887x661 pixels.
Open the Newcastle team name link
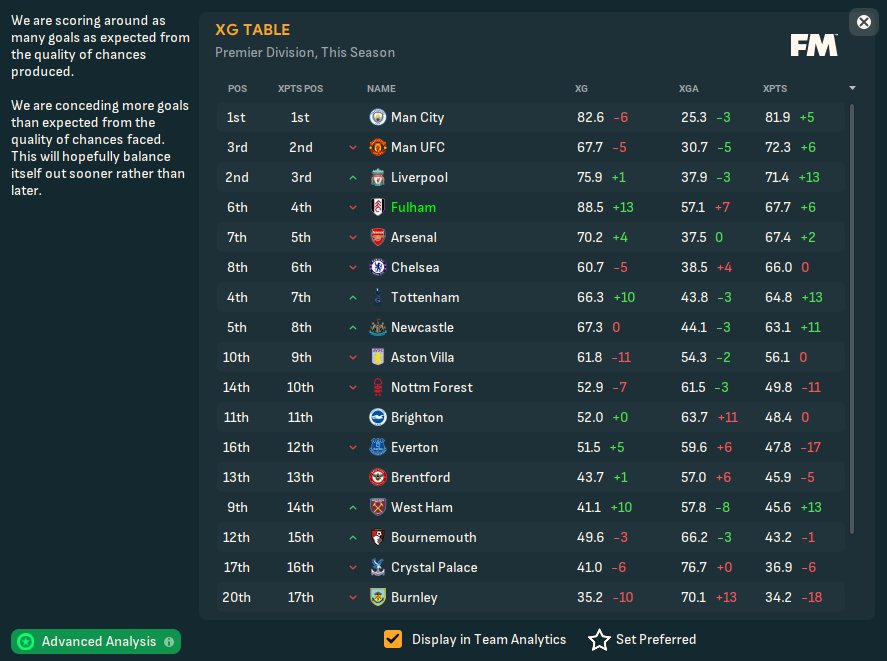(422, 327)
